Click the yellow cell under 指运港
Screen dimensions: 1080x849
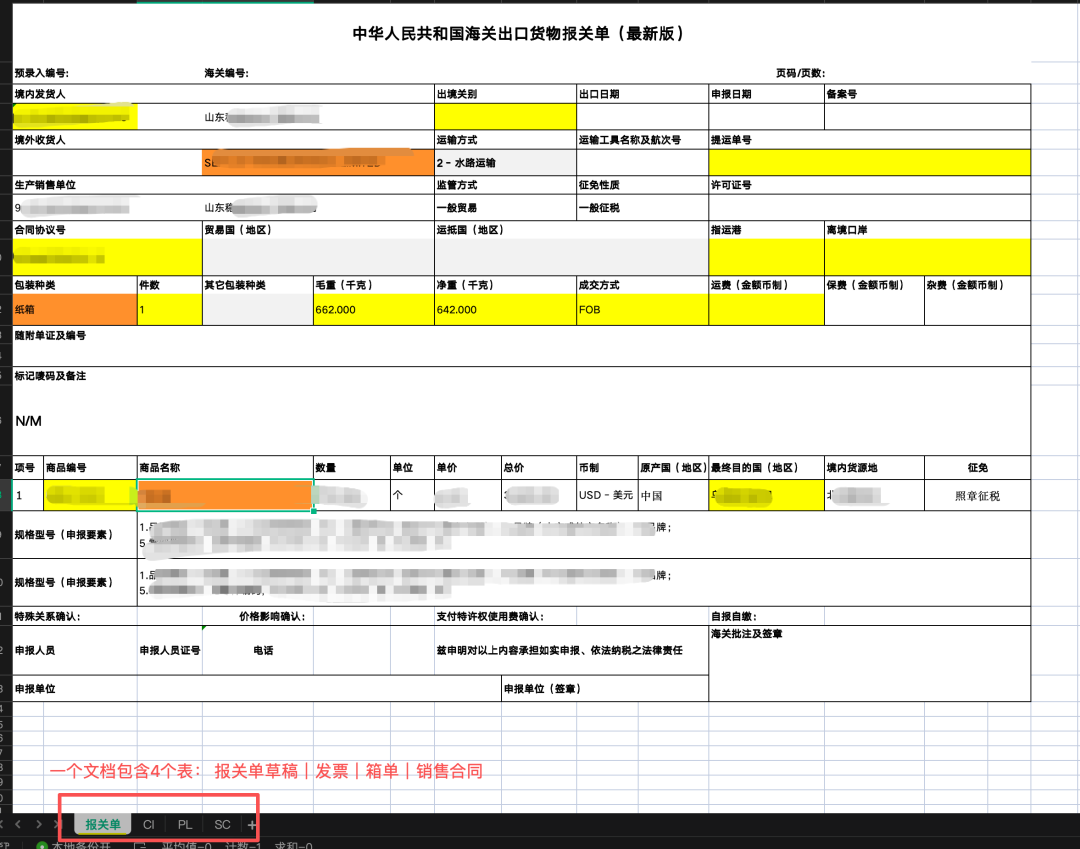[767, 258]
